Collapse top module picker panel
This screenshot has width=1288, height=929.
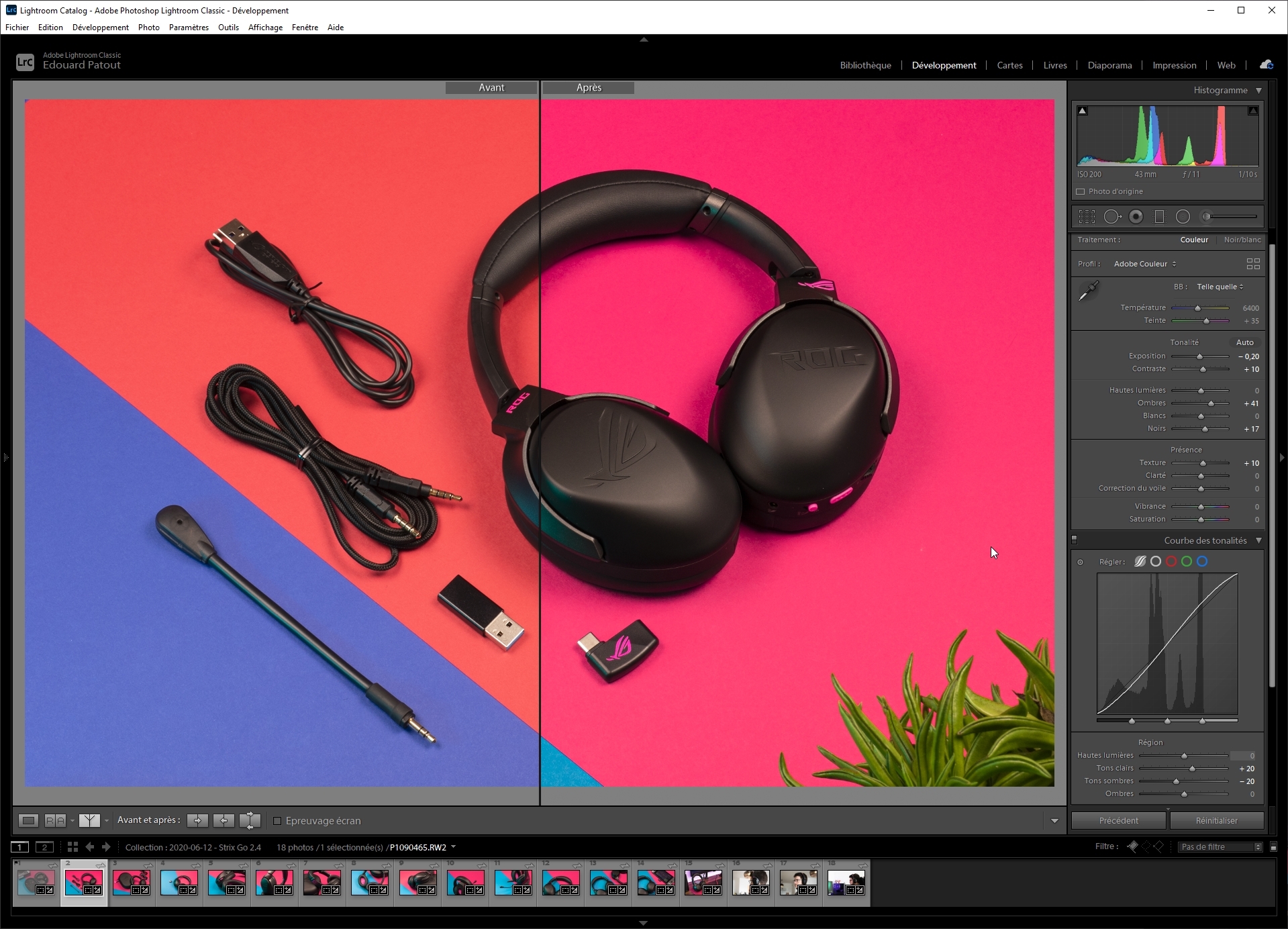[x=644, y=40]
